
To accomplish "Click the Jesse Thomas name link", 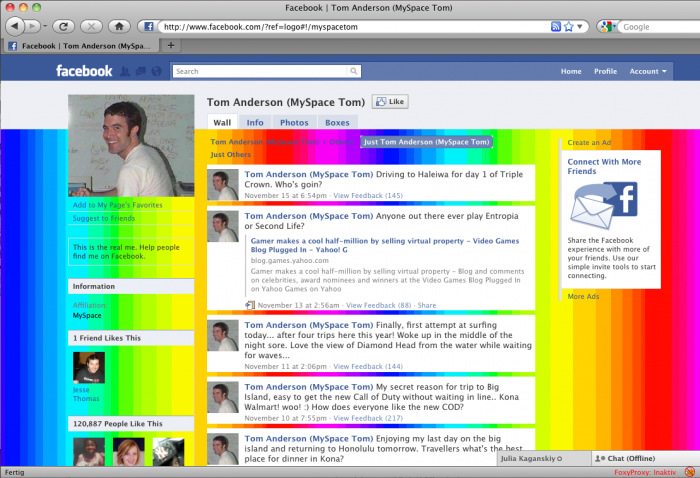I will click(x=86, y=394).
